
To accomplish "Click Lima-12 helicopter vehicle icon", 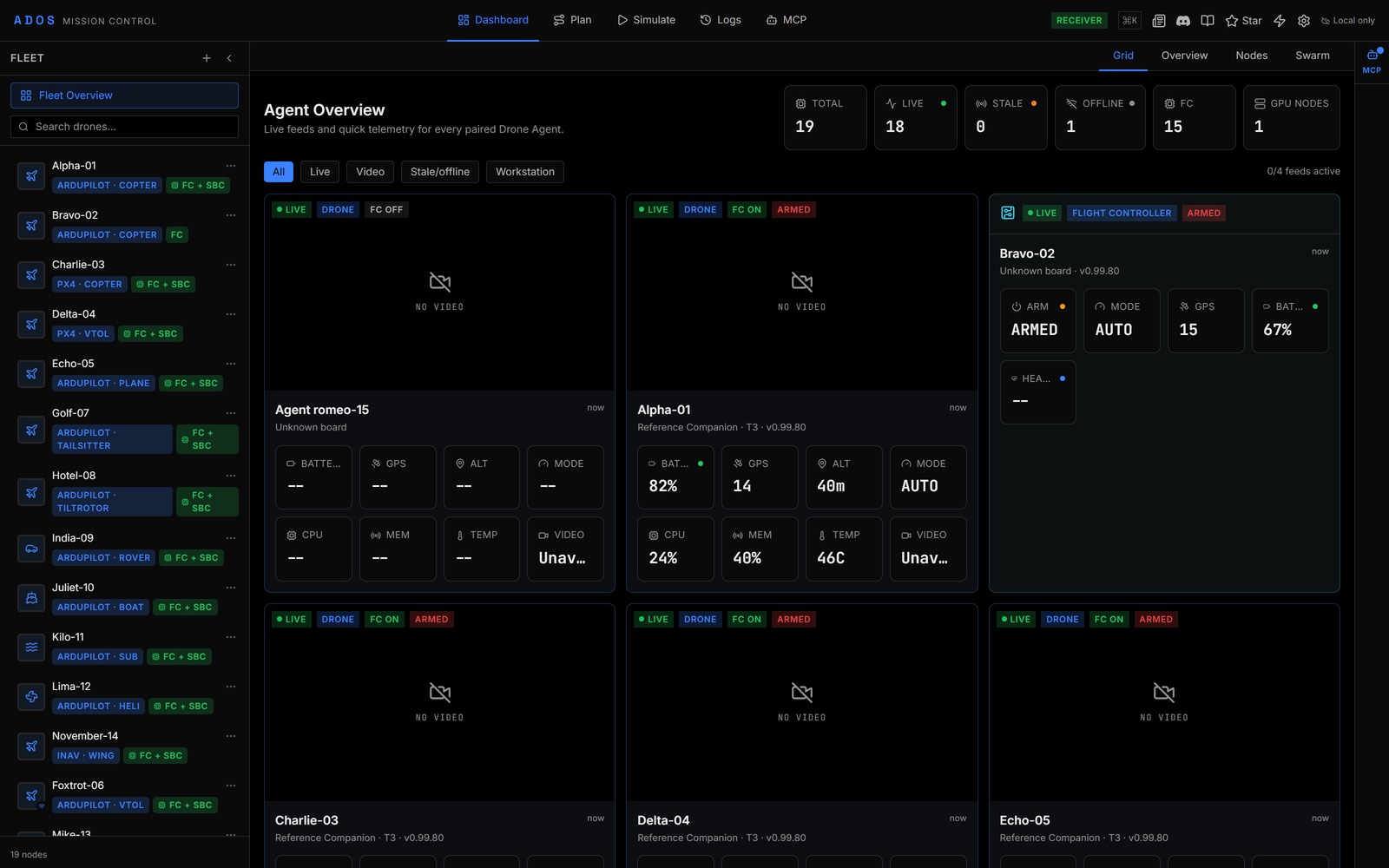I will coord(31,696).
